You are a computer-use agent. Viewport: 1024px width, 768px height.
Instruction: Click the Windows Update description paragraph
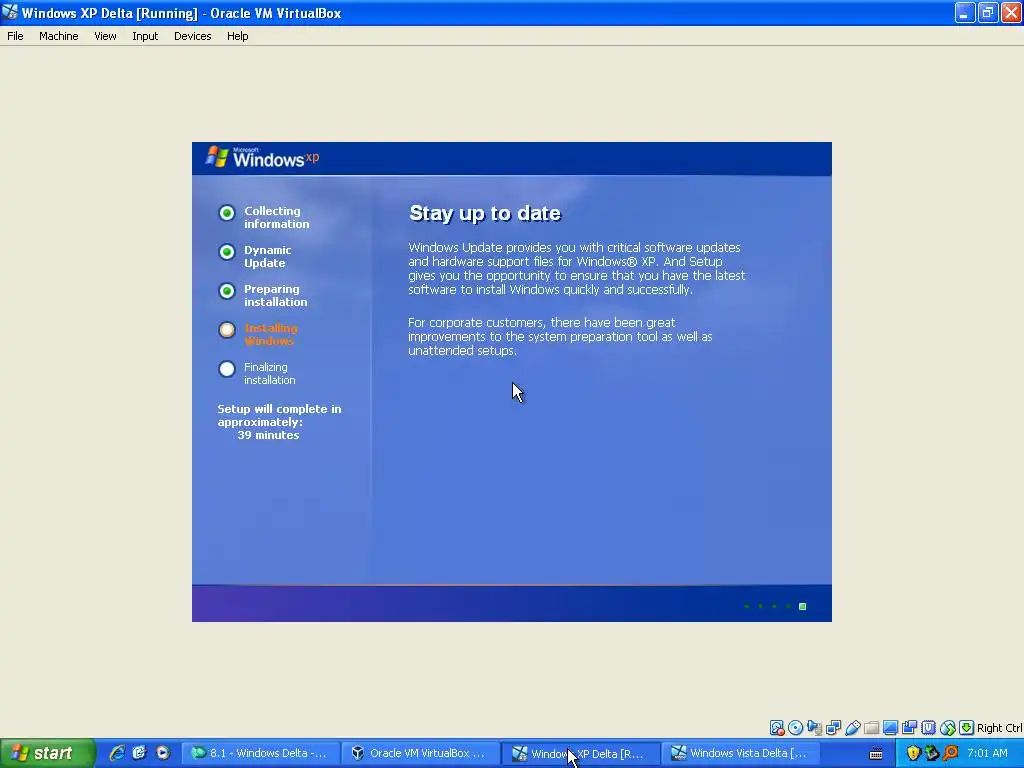point(577,268)
